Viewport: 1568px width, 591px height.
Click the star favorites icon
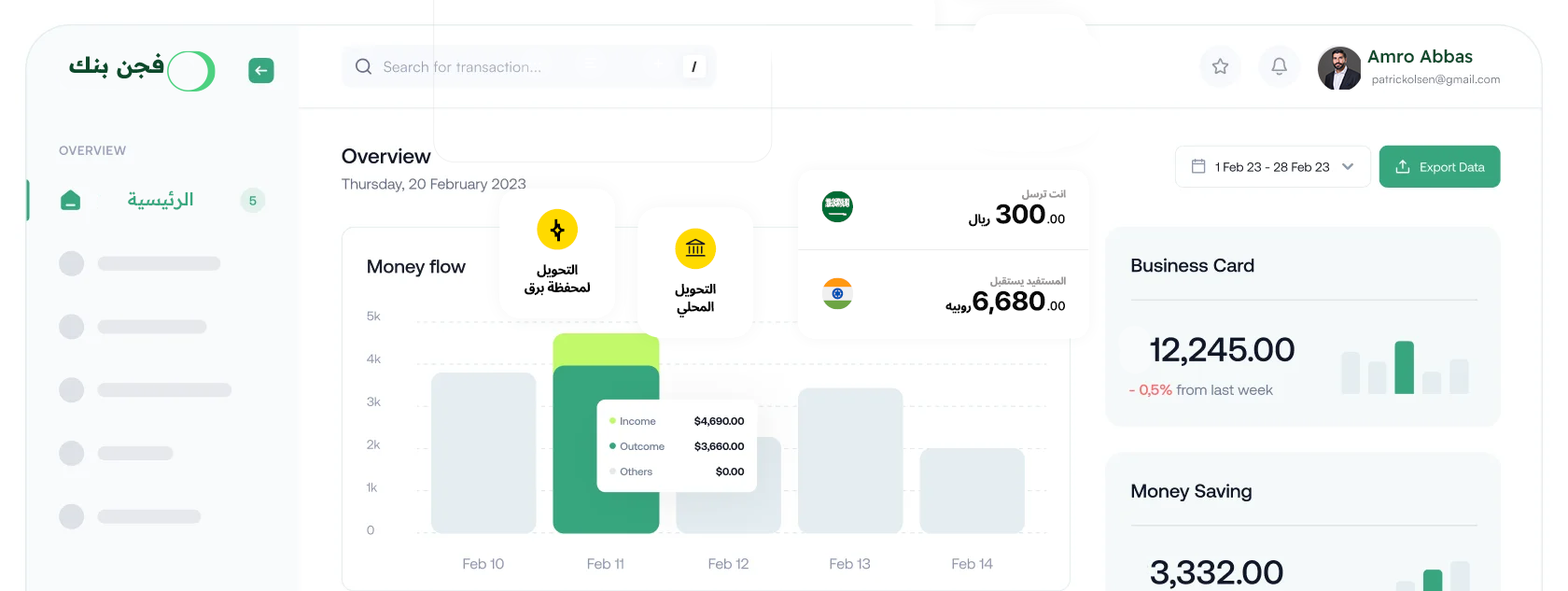[1220, 66]
